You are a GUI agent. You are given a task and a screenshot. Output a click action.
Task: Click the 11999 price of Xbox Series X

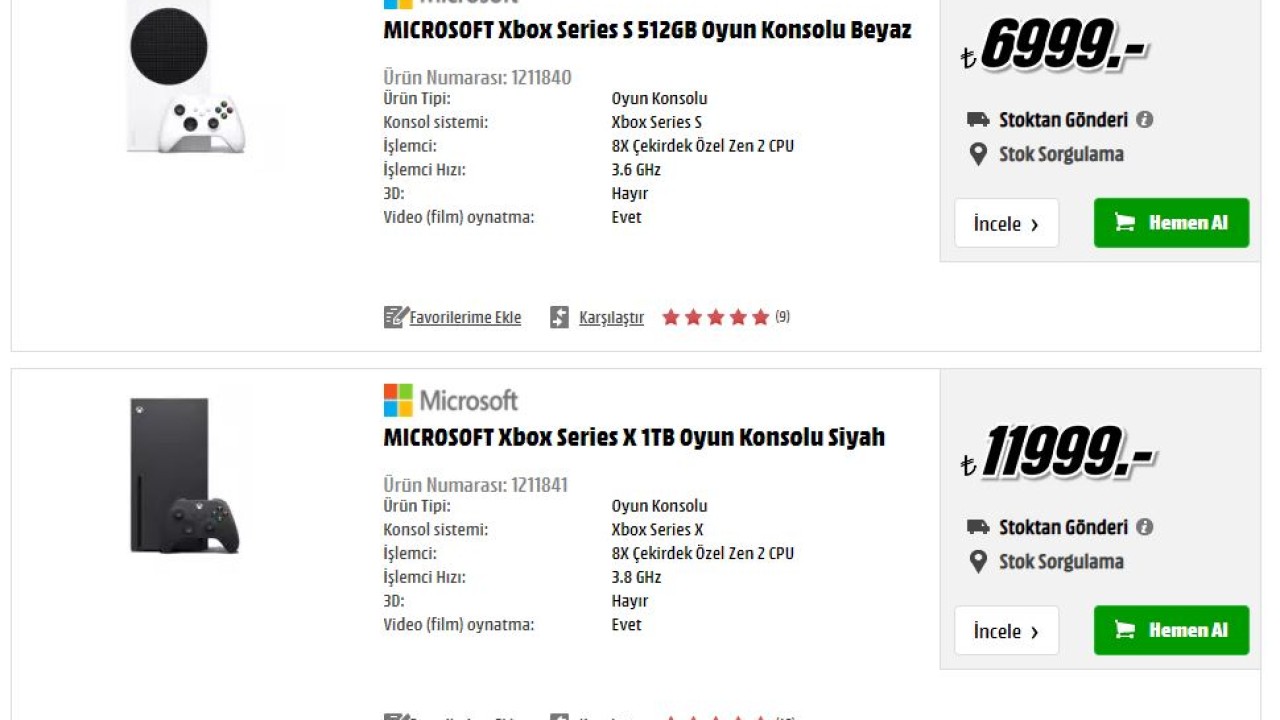(x=1065, y=454)
